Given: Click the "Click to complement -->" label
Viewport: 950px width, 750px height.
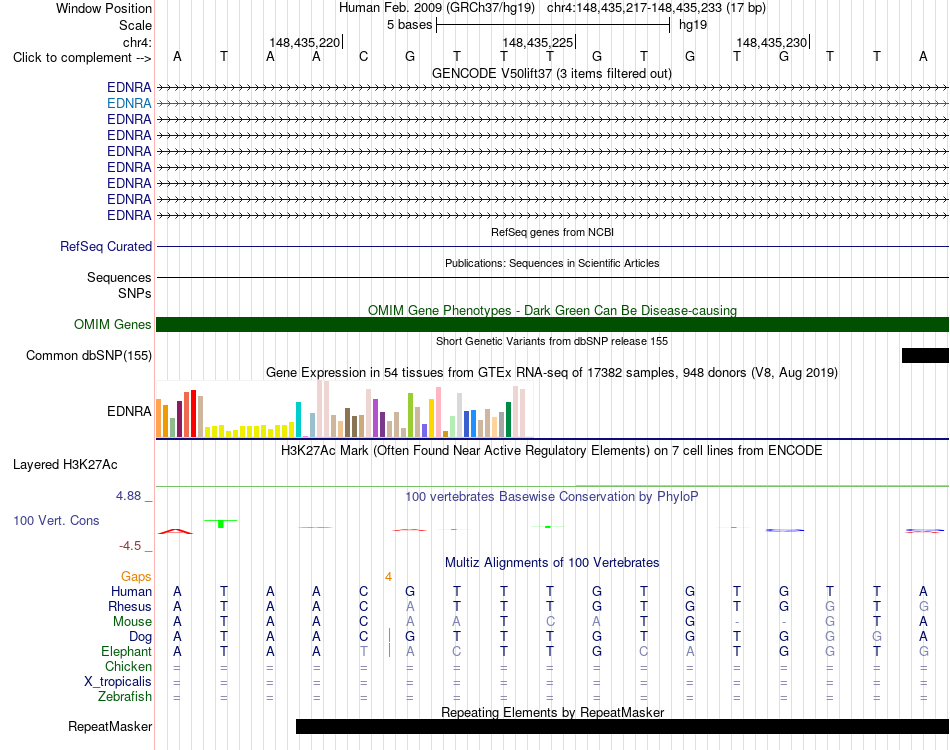Looking at the screenshot, I should click(82, 58).
